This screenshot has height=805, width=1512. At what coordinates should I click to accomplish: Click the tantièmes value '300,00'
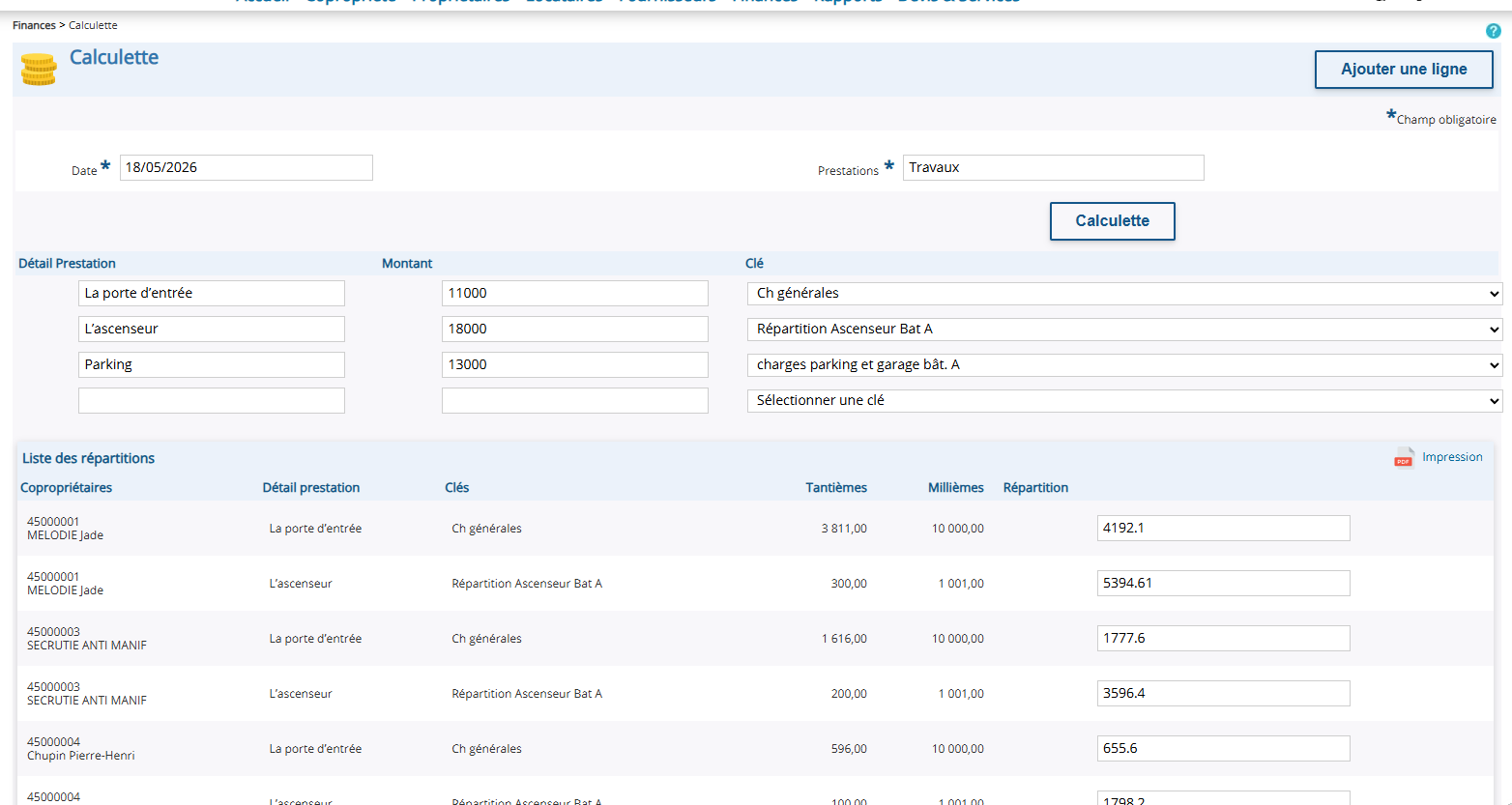click(849, 584)
